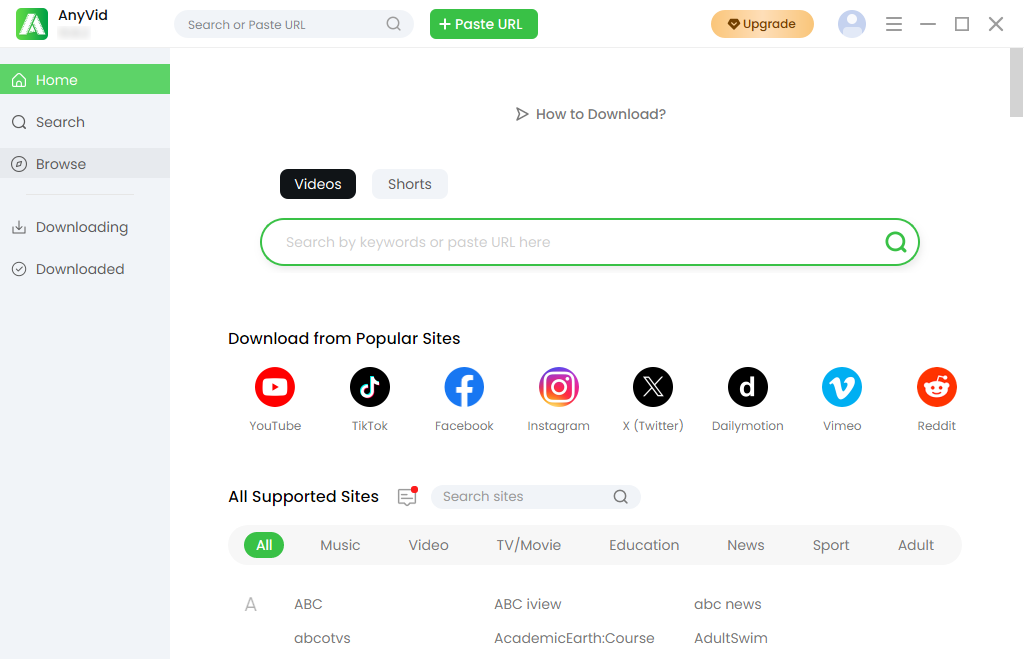1024x659 pixels.
Task: Open the ABC iview site link
Action: tap(528, 604)
